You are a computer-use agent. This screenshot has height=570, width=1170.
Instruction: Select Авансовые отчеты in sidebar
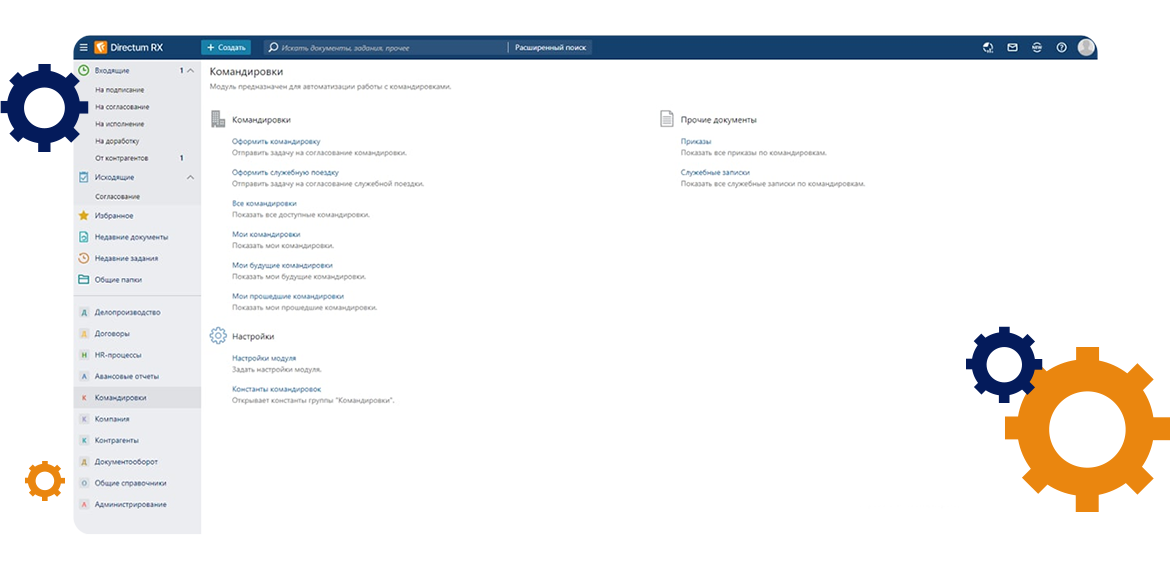click(x=126, y=376)
